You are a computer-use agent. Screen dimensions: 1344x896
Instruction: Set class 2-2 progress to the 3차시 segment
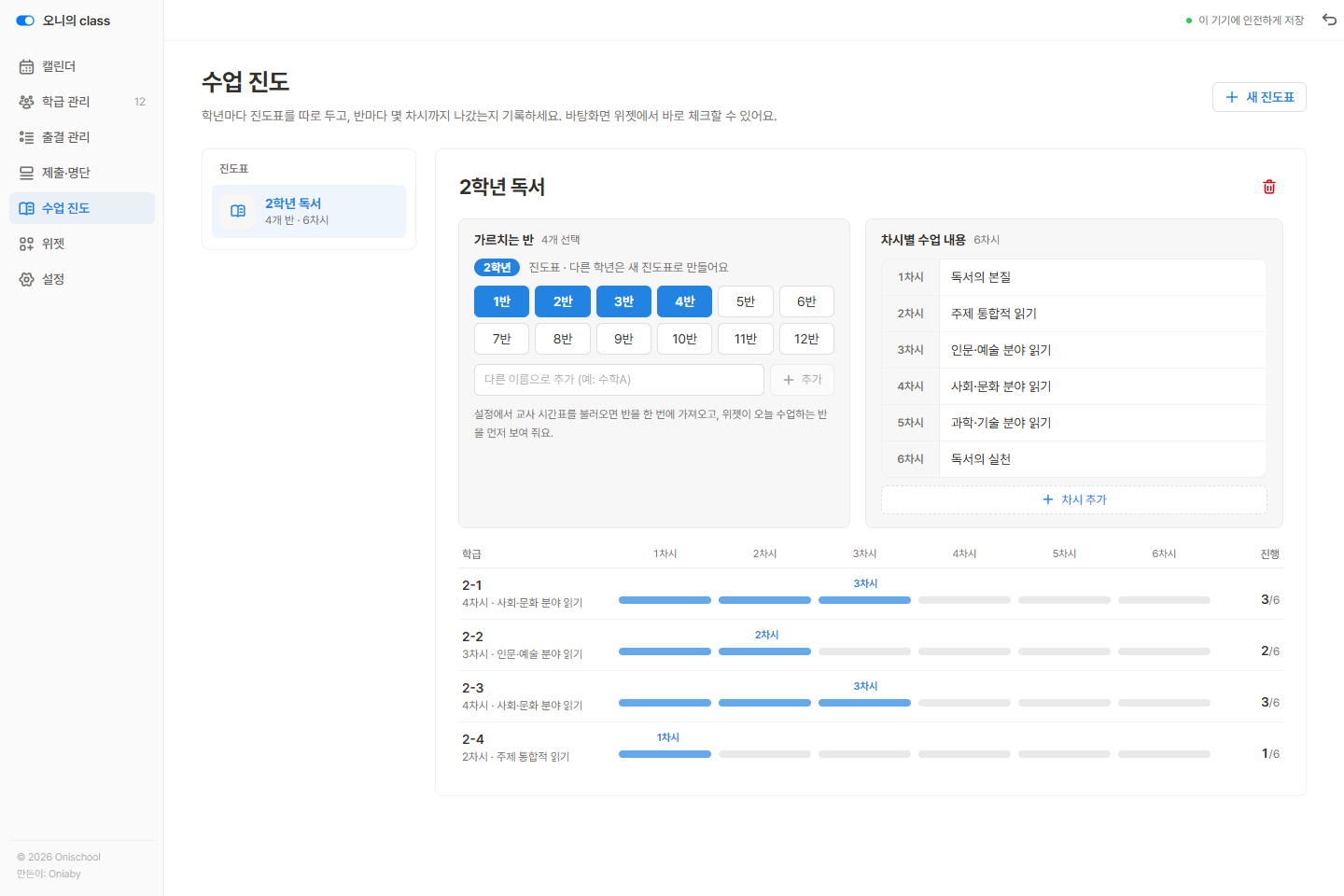point(864,651)
